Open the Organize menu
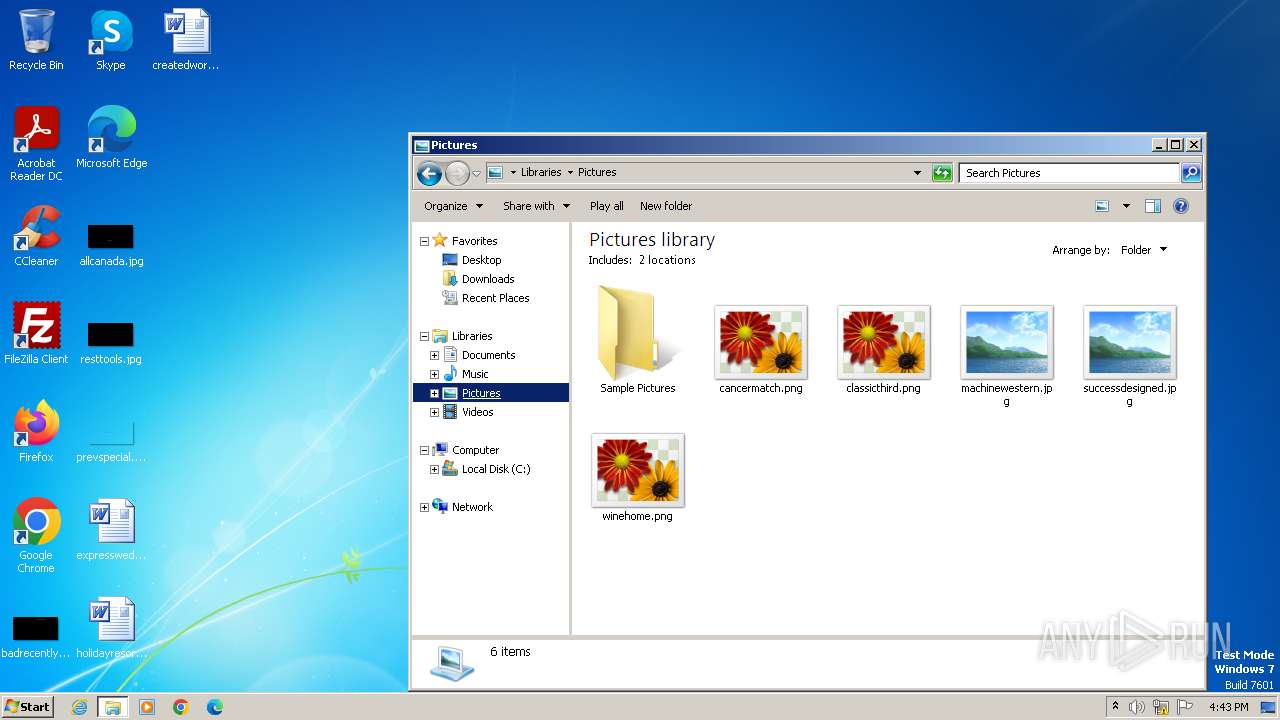This screenshot has height=720, width=1280. [453, 206]
